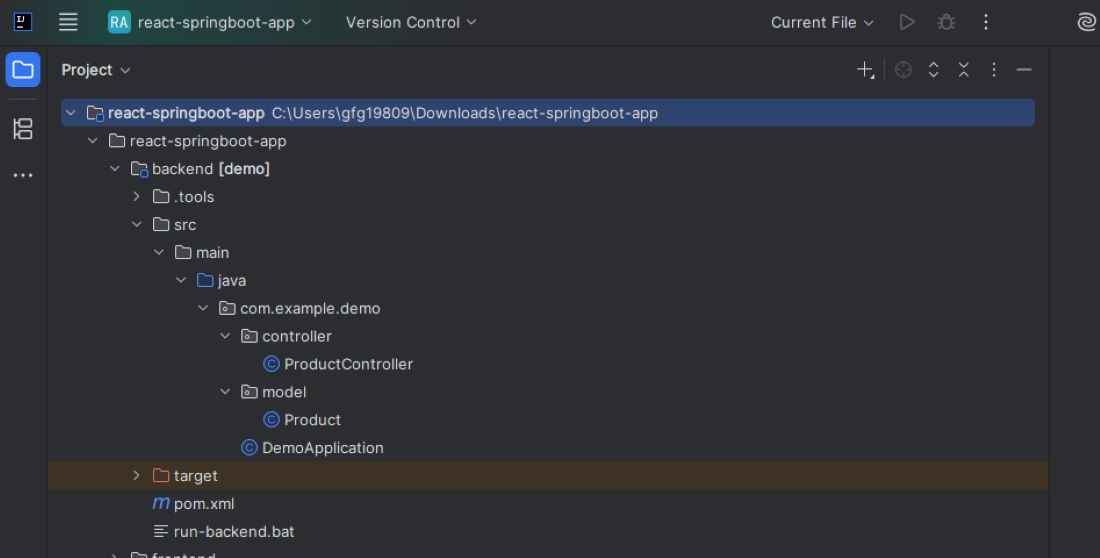Select the target folder row
The height and width of the screenshot is (558, 1100).
(x=548, y=476)
